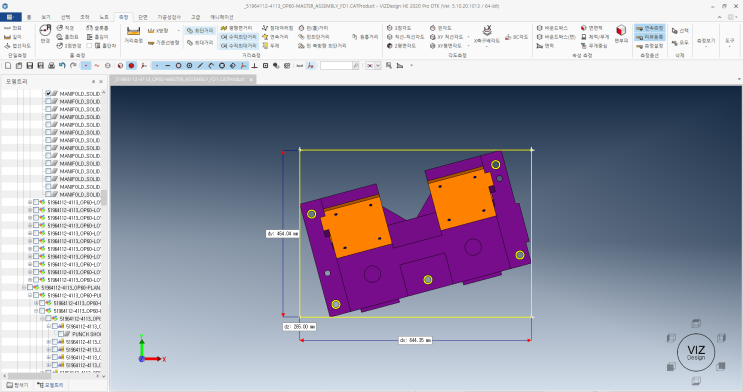Click 선택 in the 삭제 delete group
Screen dimensions: 743x392
click(680, 31)
